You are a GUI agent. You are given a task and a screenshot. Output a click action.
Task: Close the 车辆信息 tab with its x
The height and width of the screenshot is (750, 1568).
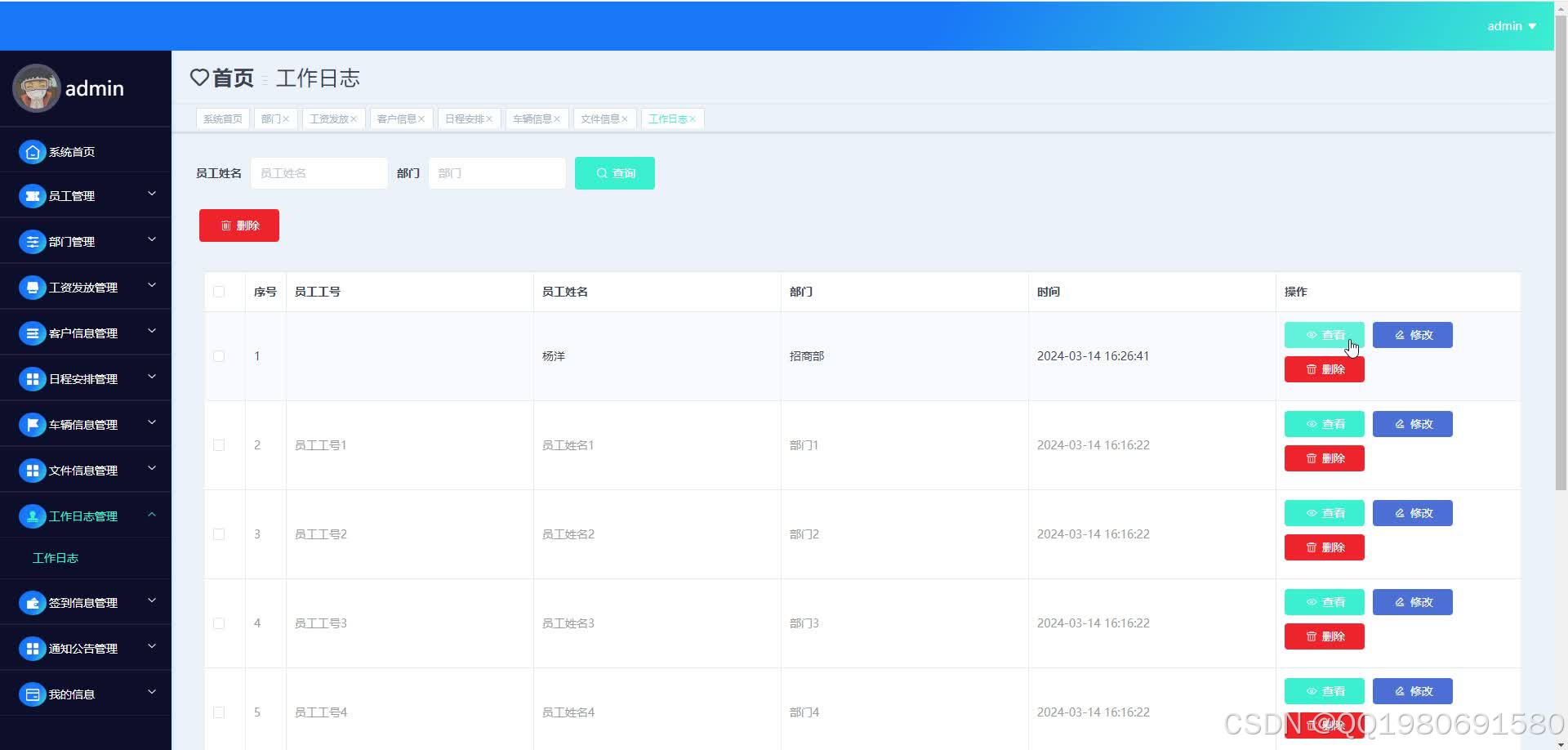tap(557, 119)
